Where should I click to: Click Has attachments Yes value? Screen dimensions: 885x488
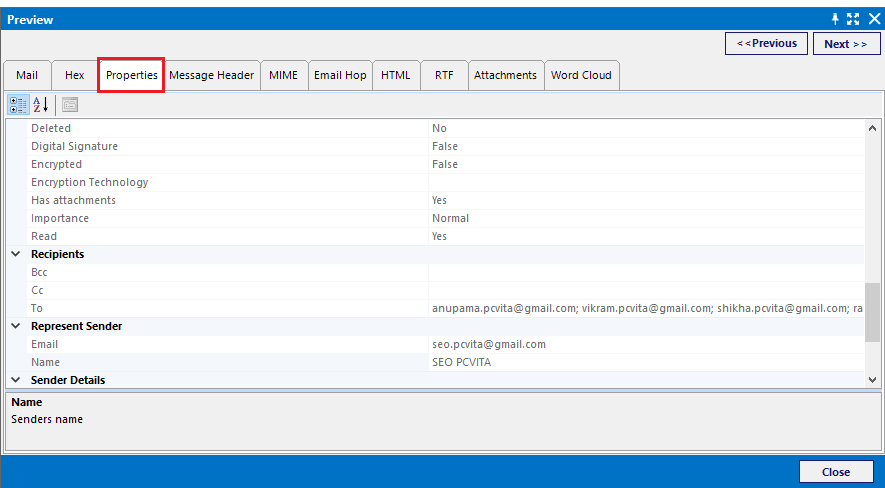coord(439,200)
